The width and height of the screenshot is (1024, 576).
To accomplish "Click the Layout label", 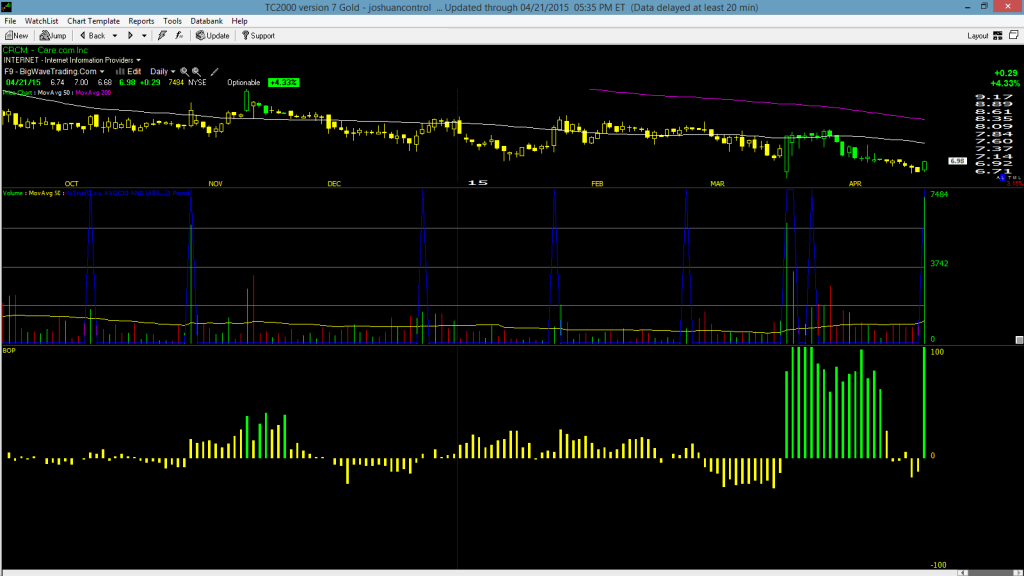I will (x=978, y=36).
